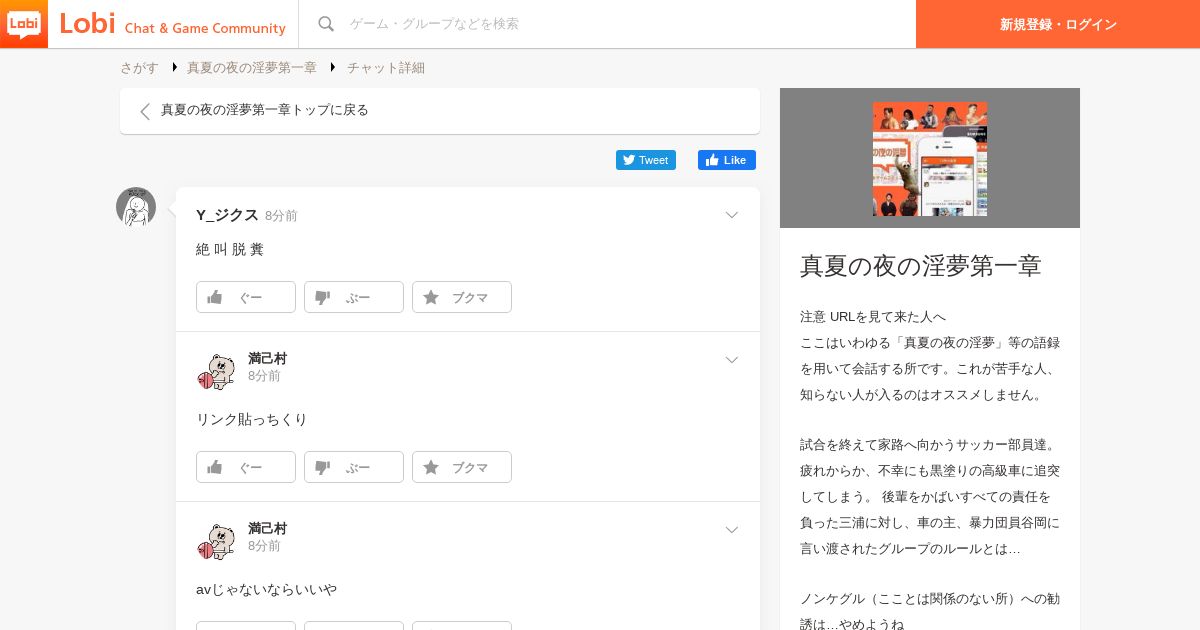Click the Lobi logo icon
The height and width of the screenshot is (630, 1200).
(24, 24)
